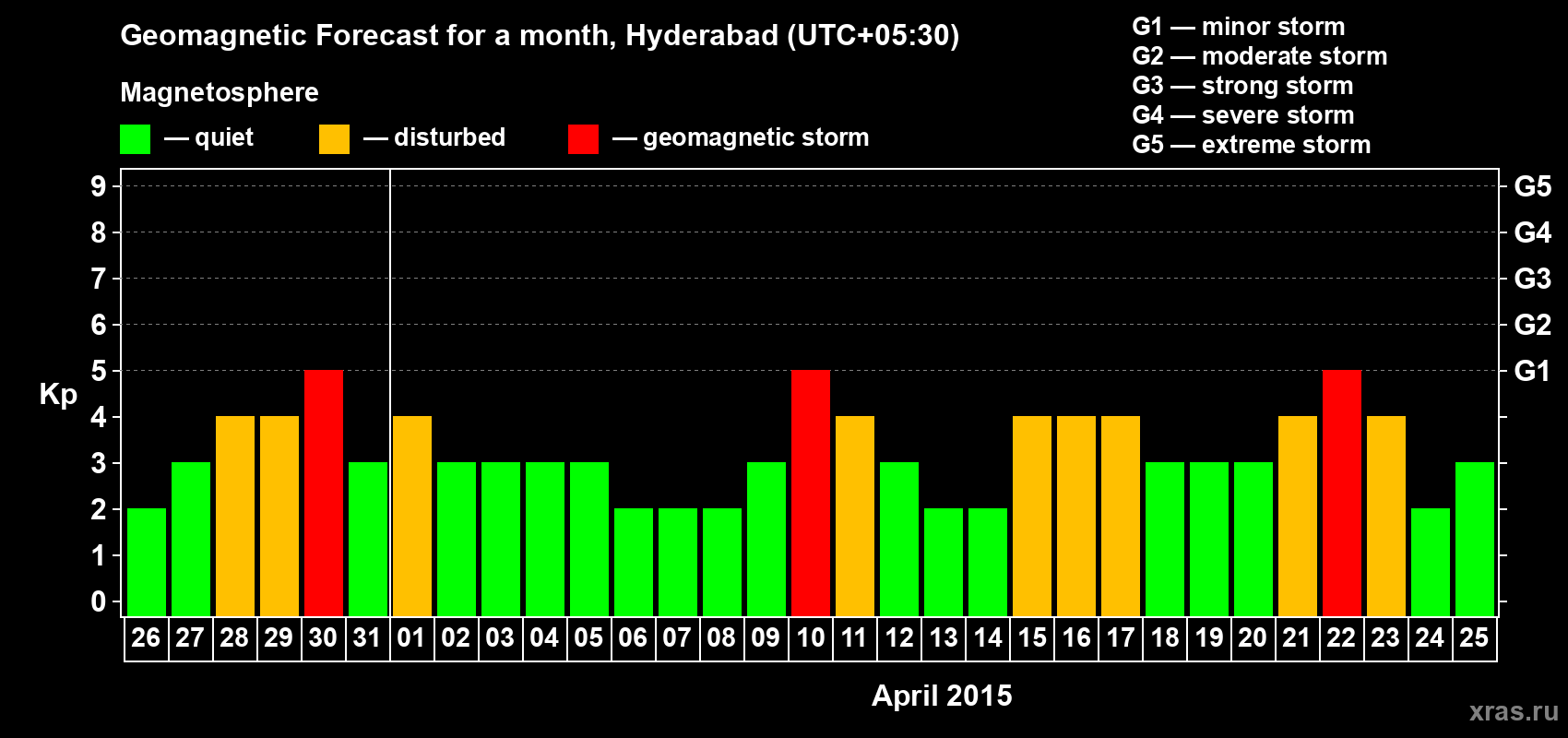
Task: Select the red bar for March 30
Action: coord(324,494)
